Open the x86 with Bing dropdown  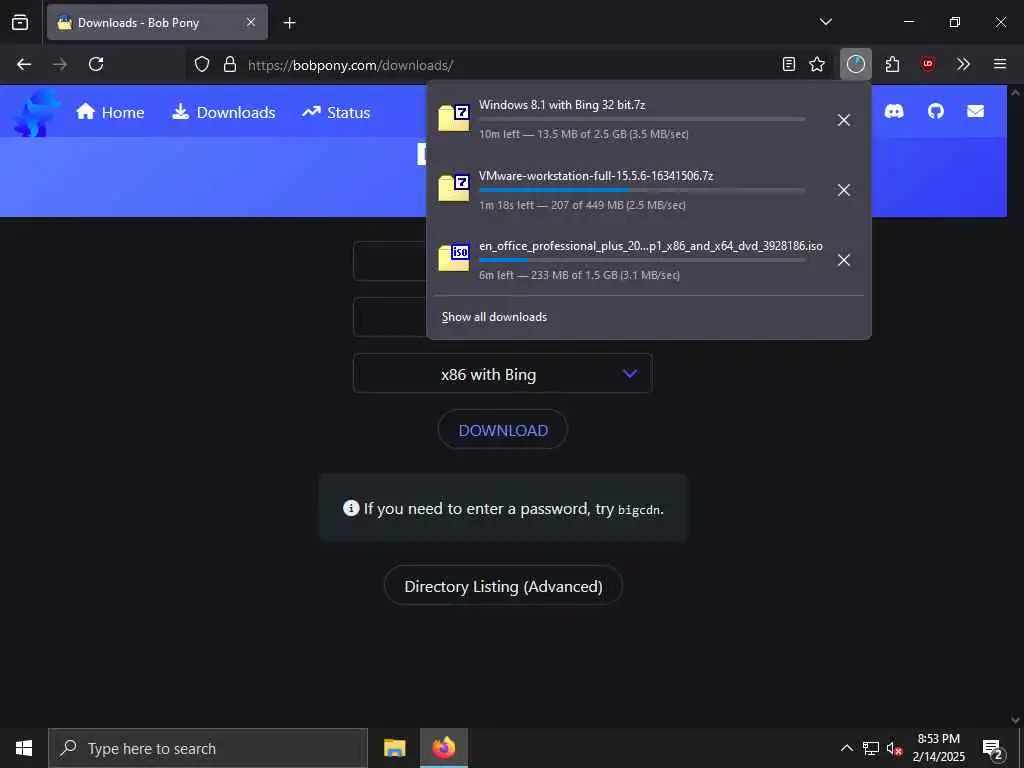pos(502,374)
